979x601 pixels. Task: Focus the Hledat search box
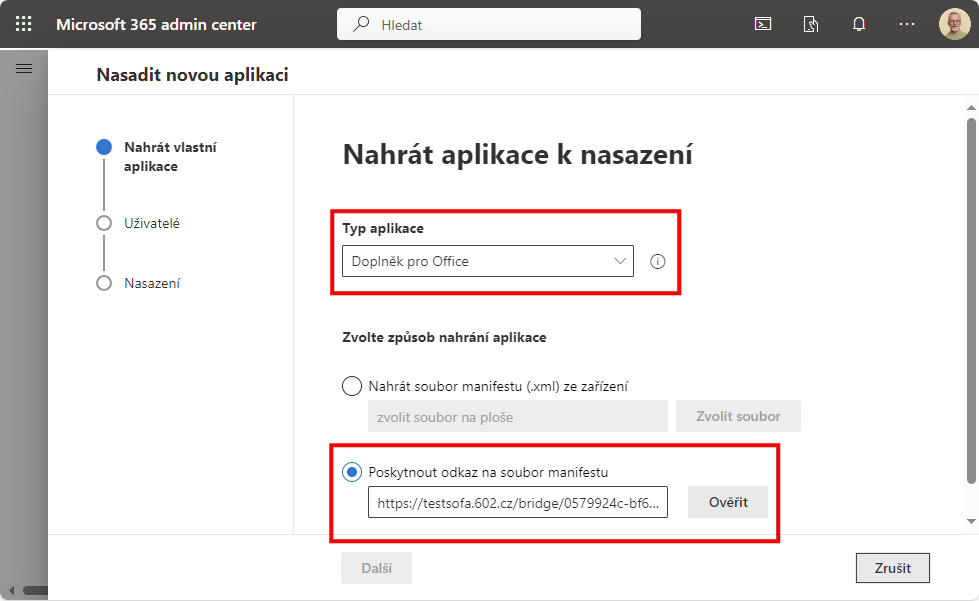[489, 24]
